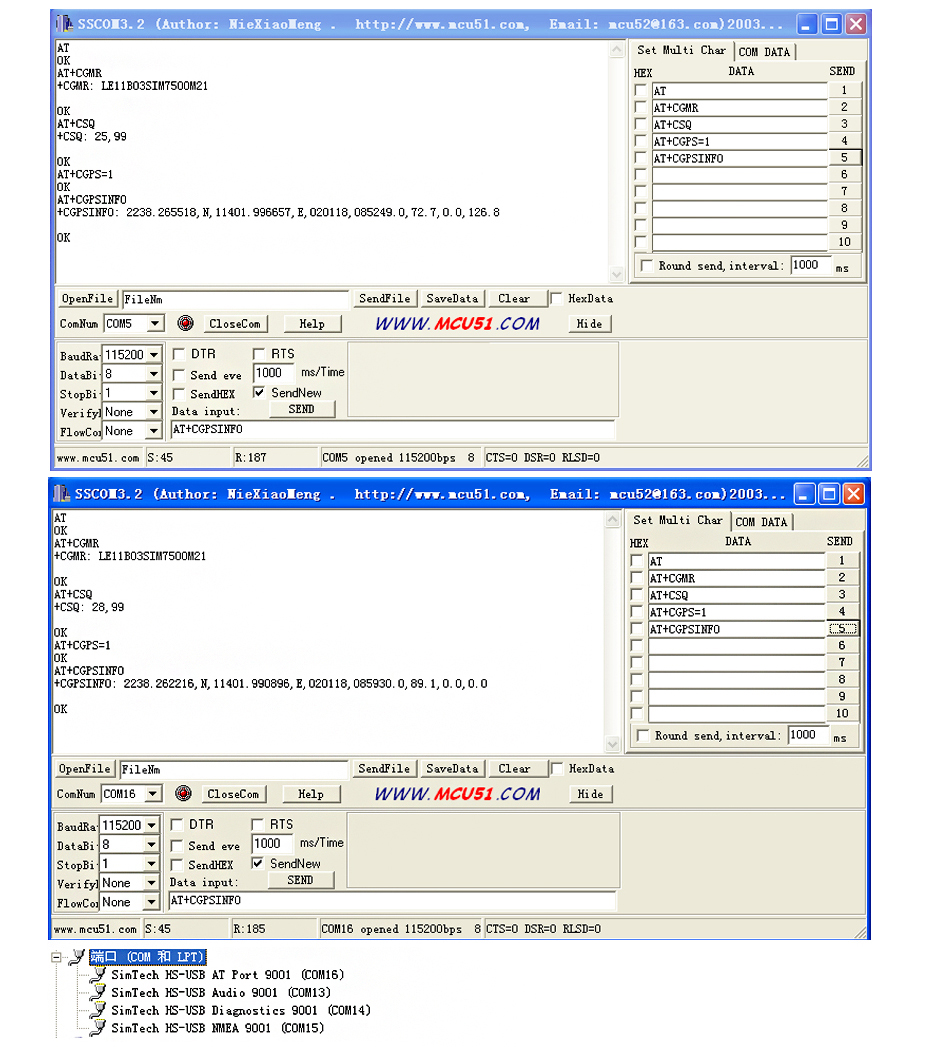The width and height of the screenshot is (930, 1047).
Task: Tick the HexData checkbox in the COM5 window
Action: click(555, 298)
